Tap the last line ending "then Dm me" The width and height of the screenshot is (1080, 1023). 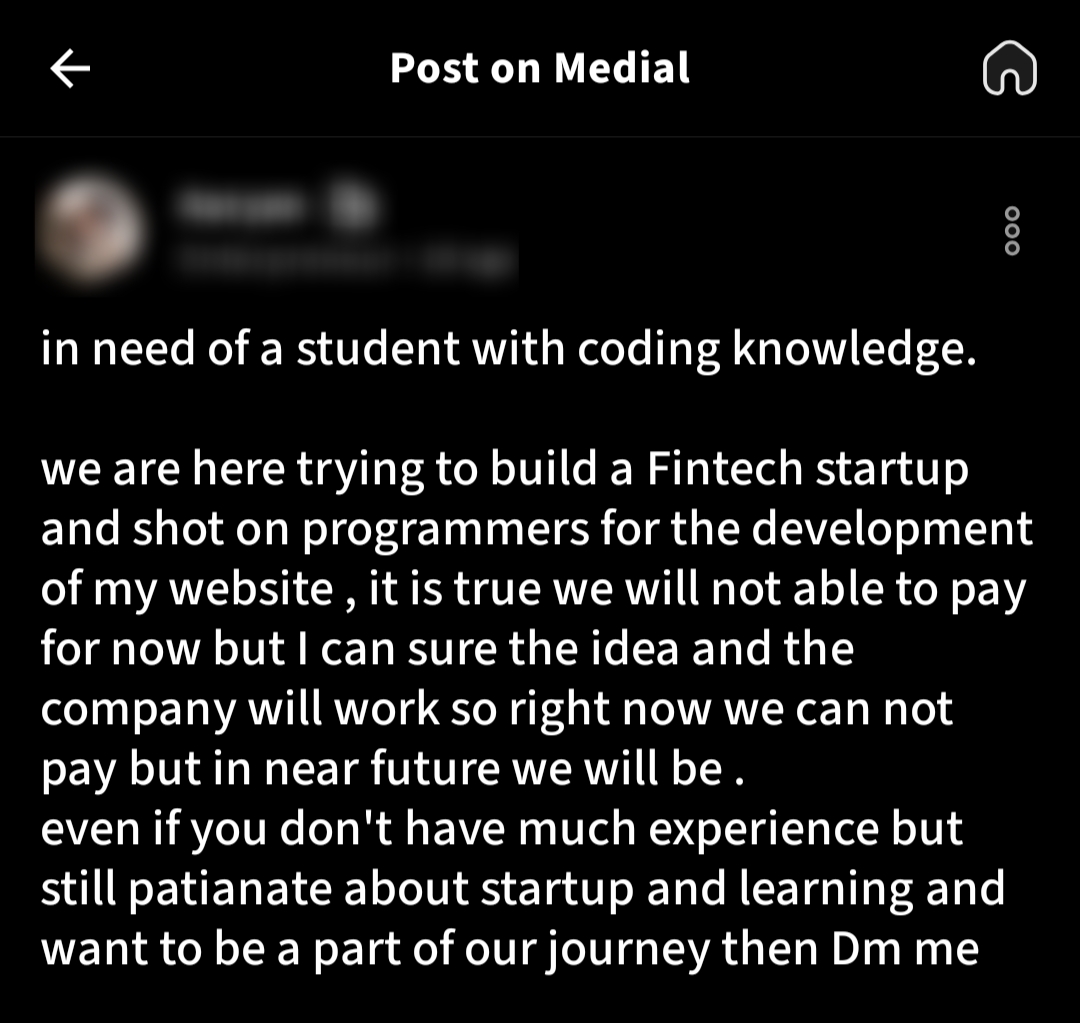509,949
